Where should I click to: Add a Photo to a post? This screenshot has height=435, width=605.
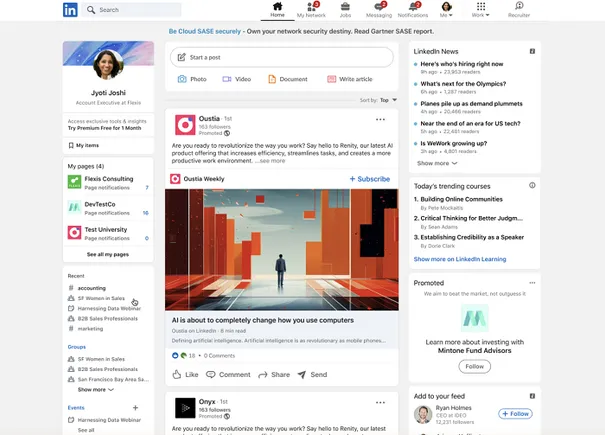pos(191,79)
